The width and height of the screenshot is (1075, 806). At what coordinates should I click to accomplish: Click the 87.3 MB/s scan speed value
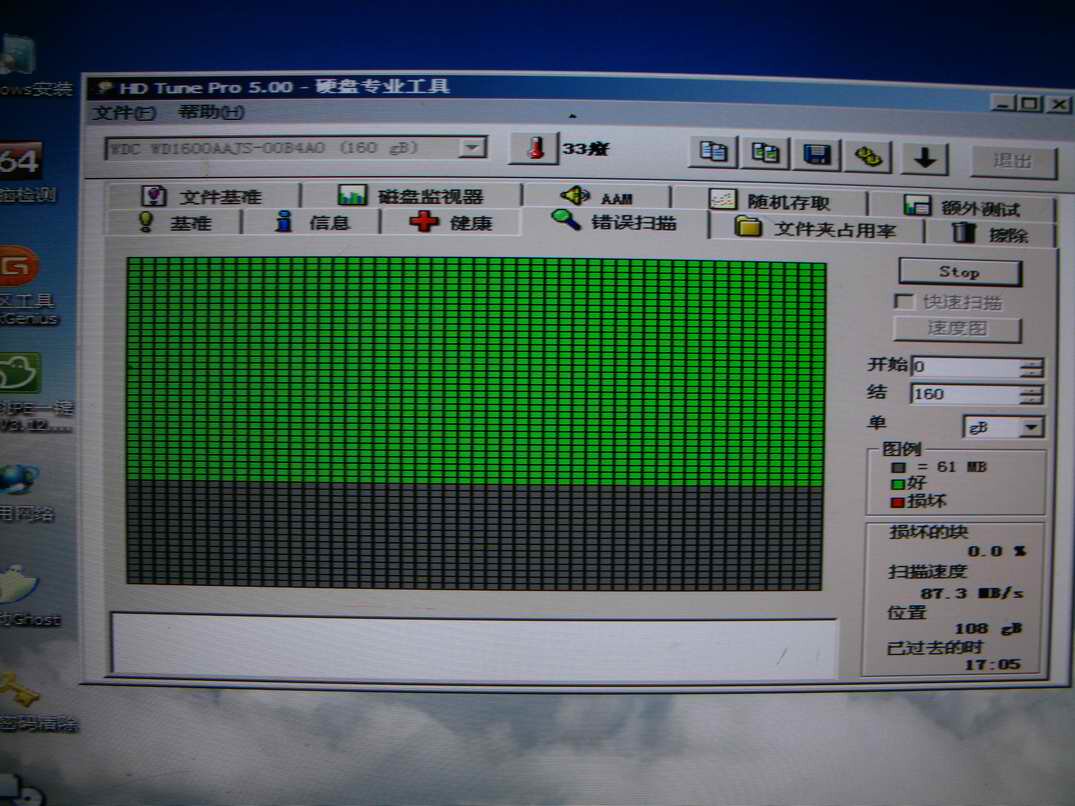971,593
